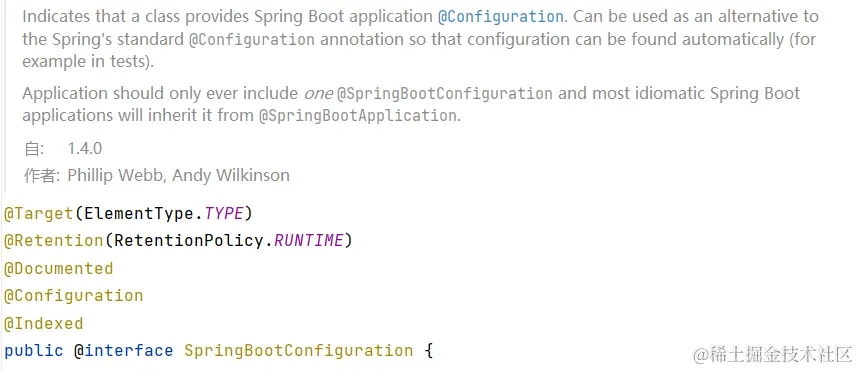Click @SpringBootApplication in the doc comment

point(357,116)
